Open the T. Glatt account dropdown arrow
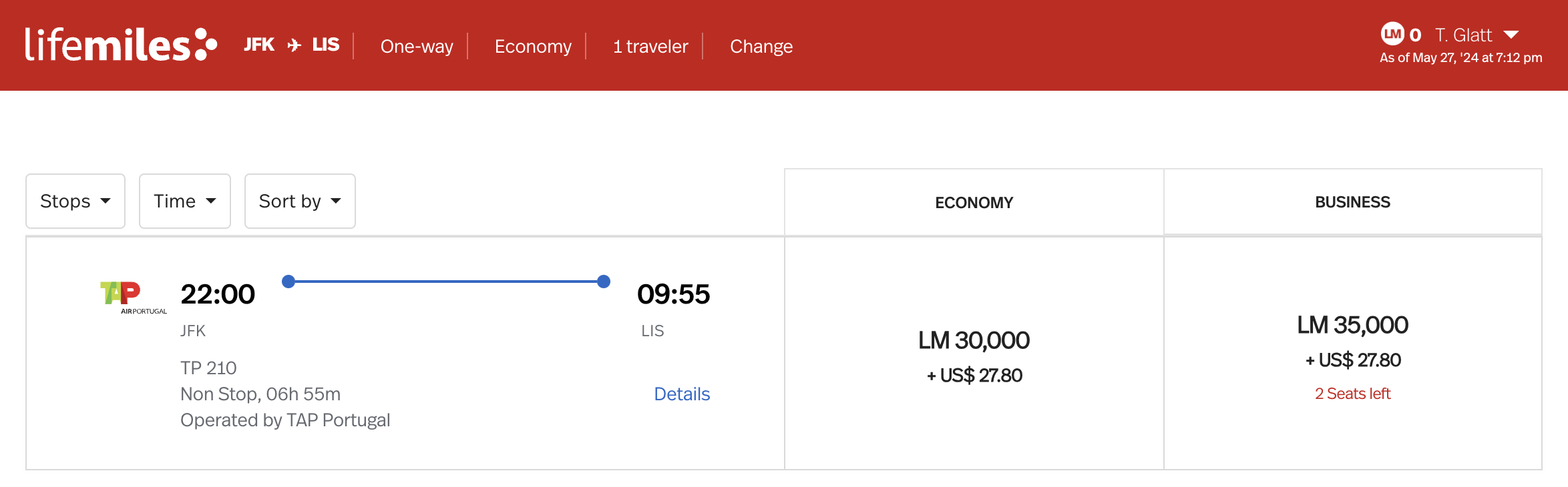Screen dimensions: 1568x487 pos(1511,35)
